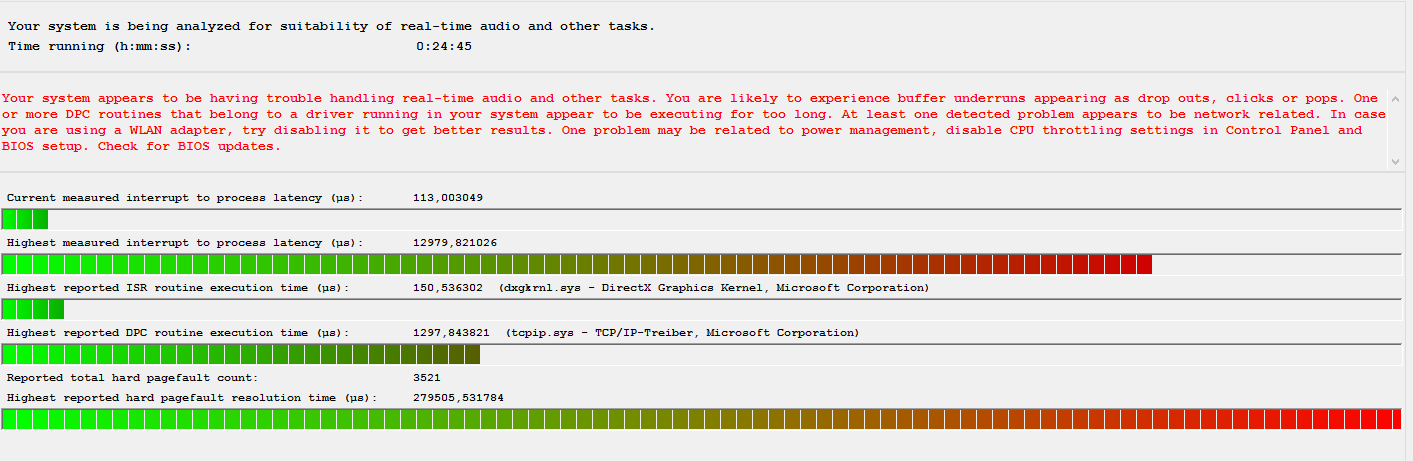1413x461 pixels.
Task: Click the current latency value 113,003049
Action: 447,198
